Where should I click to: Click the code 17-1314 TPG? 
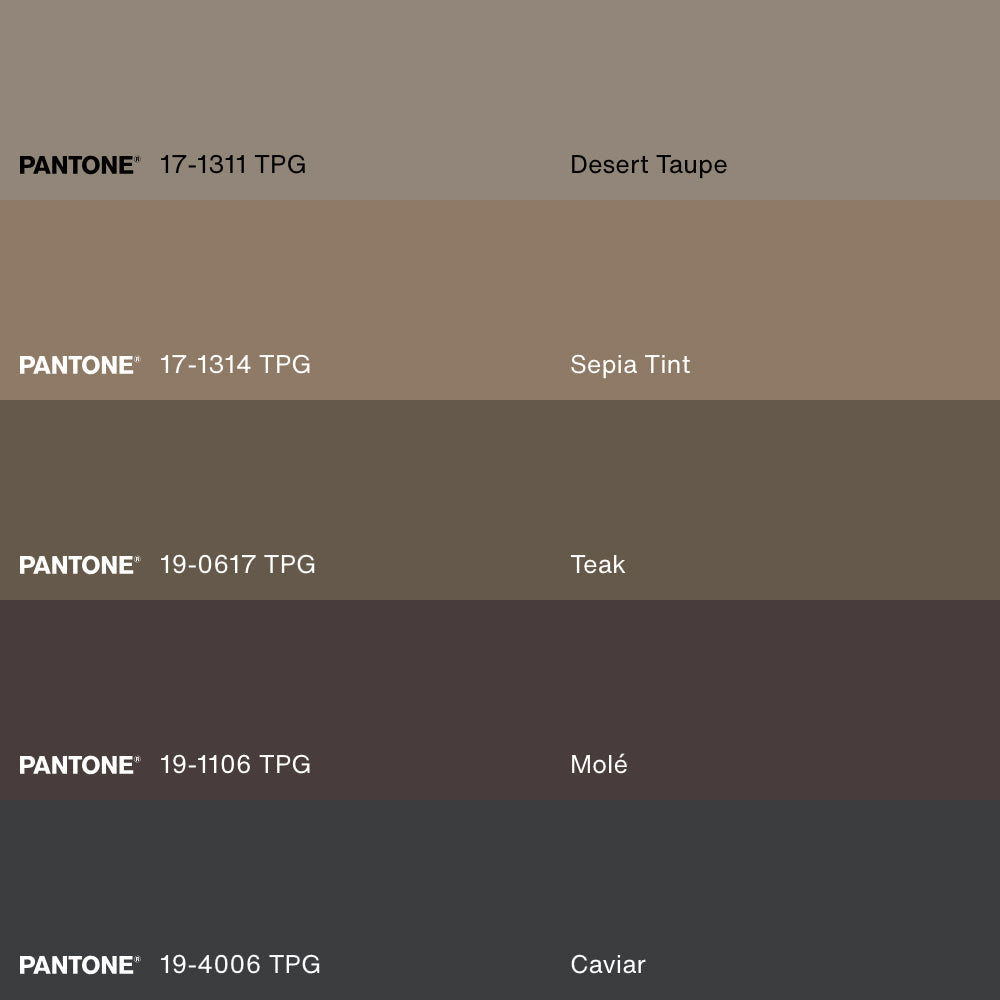coord(235,364)
